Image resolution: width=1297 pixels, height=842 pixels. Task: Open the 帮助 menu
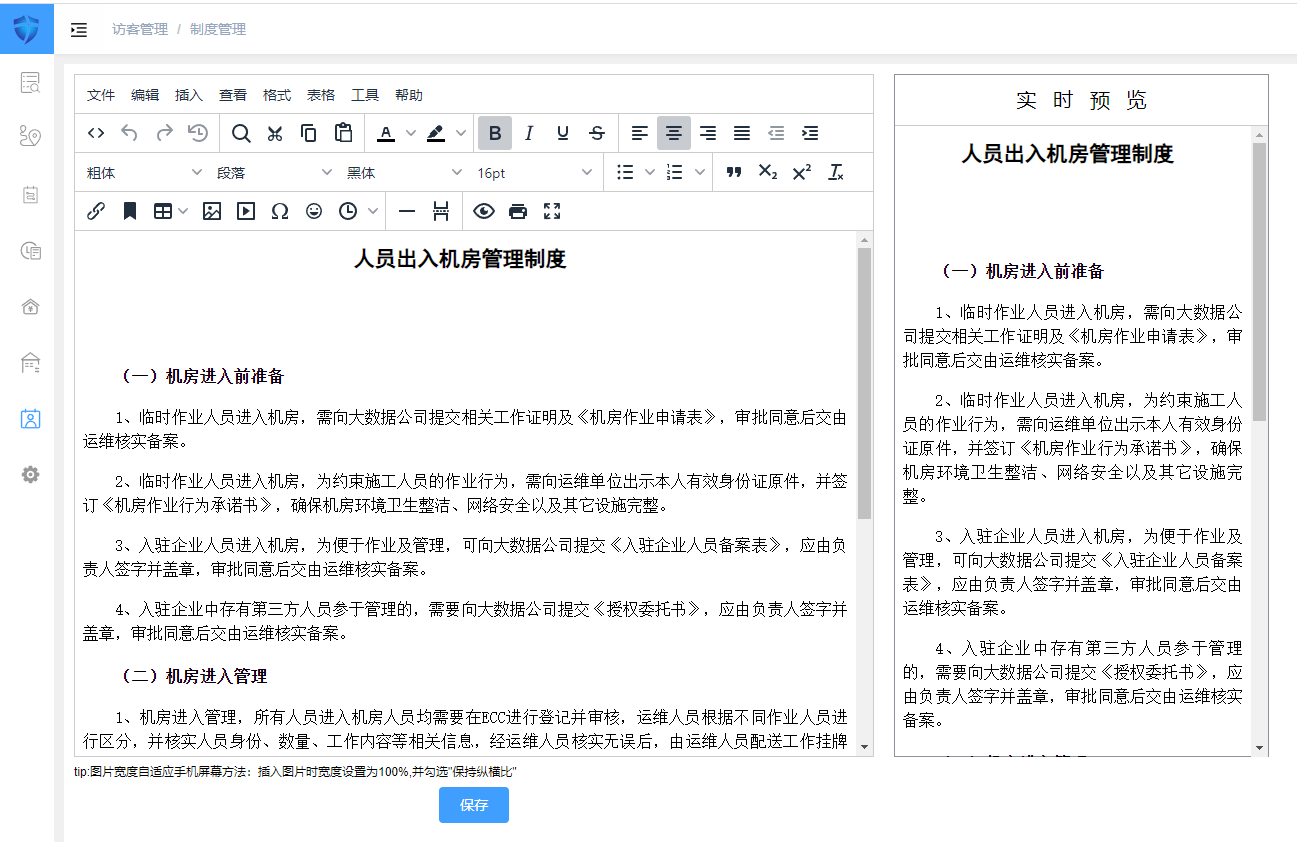point(409,95)
